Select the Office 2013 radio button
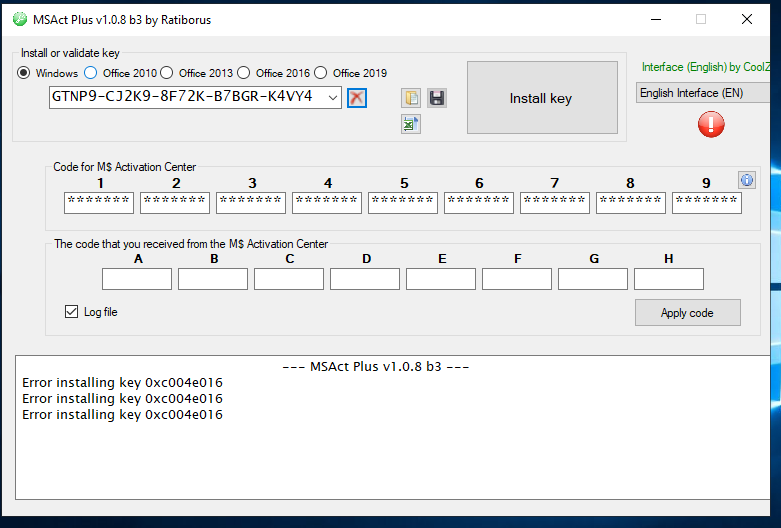This screenshot has width=781, height=528. pyautogui.click(x=167, y=73)
